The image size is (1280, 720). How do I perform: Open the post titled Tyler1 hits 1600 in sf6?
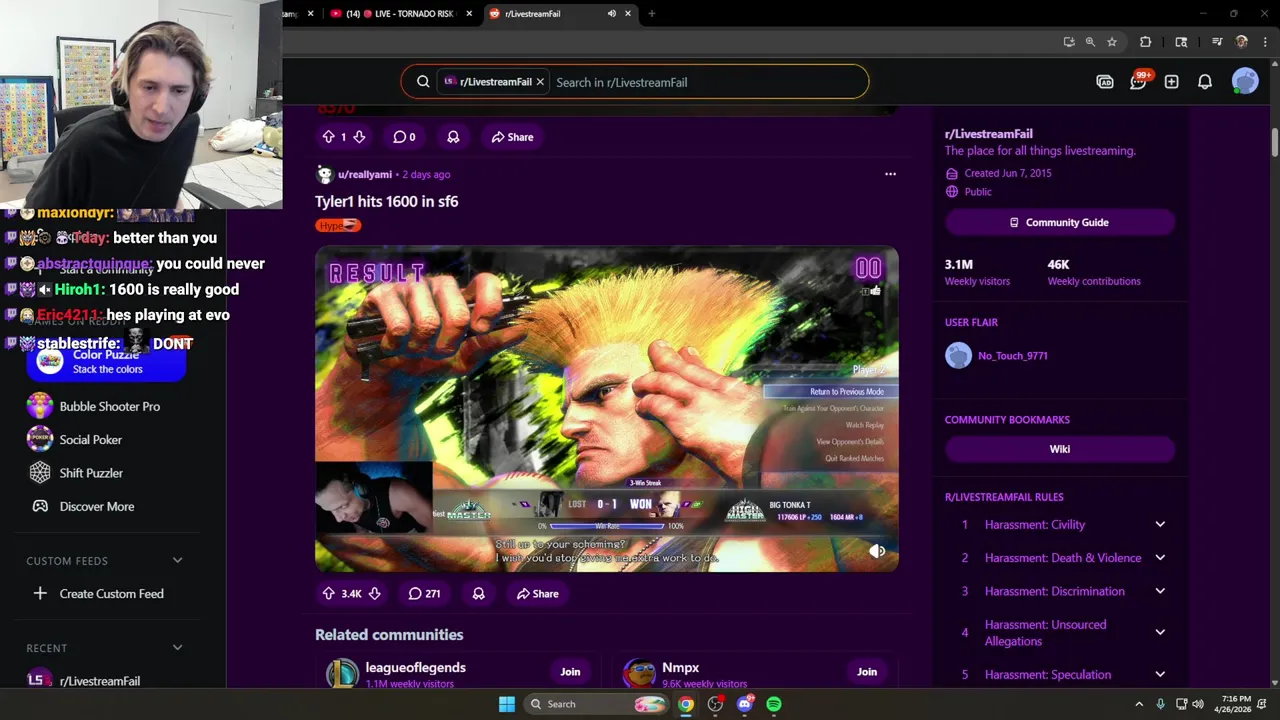coord(386,201)
